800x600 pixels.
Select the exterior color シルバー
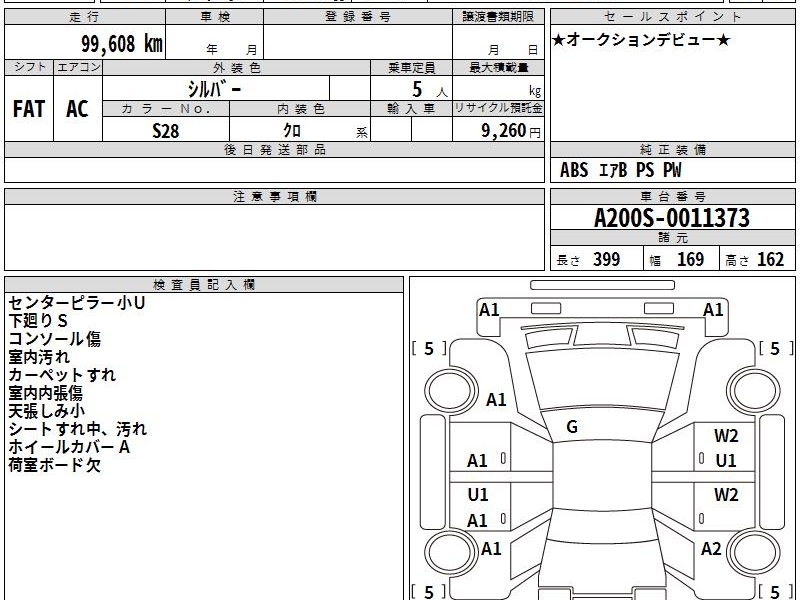point(214,89)
